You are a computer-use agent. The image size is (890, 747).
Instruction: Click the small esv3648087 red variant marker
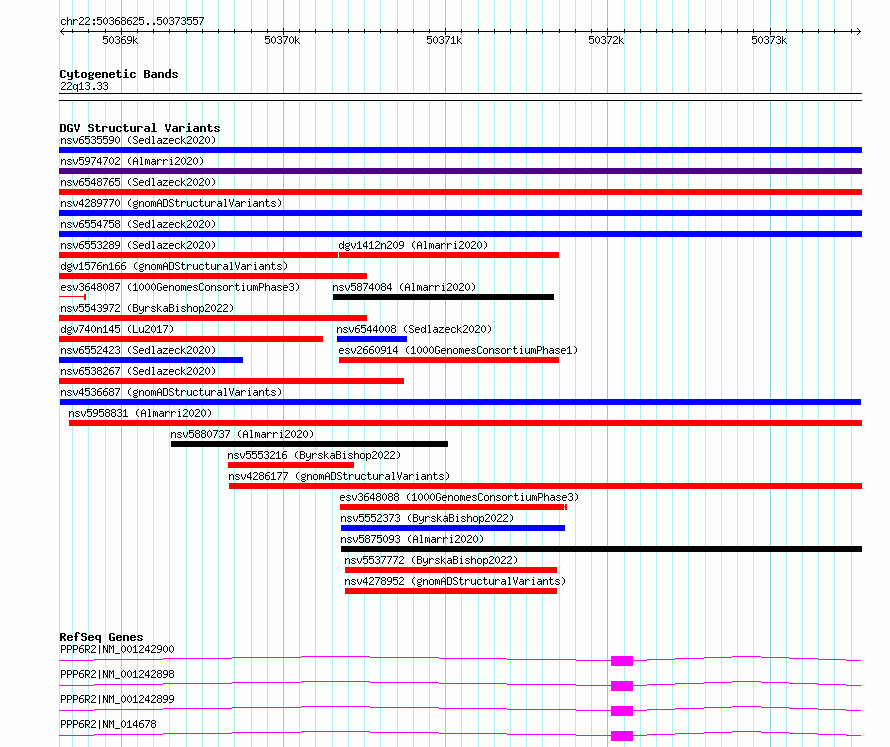pyautogui.click(x=73, y=297)
